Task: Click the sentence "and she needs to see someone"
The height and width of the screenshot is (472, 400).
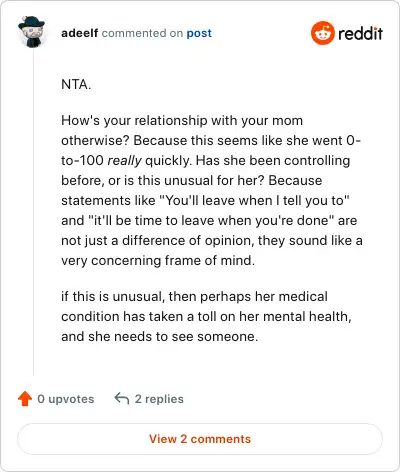Action: pos(158,337)
